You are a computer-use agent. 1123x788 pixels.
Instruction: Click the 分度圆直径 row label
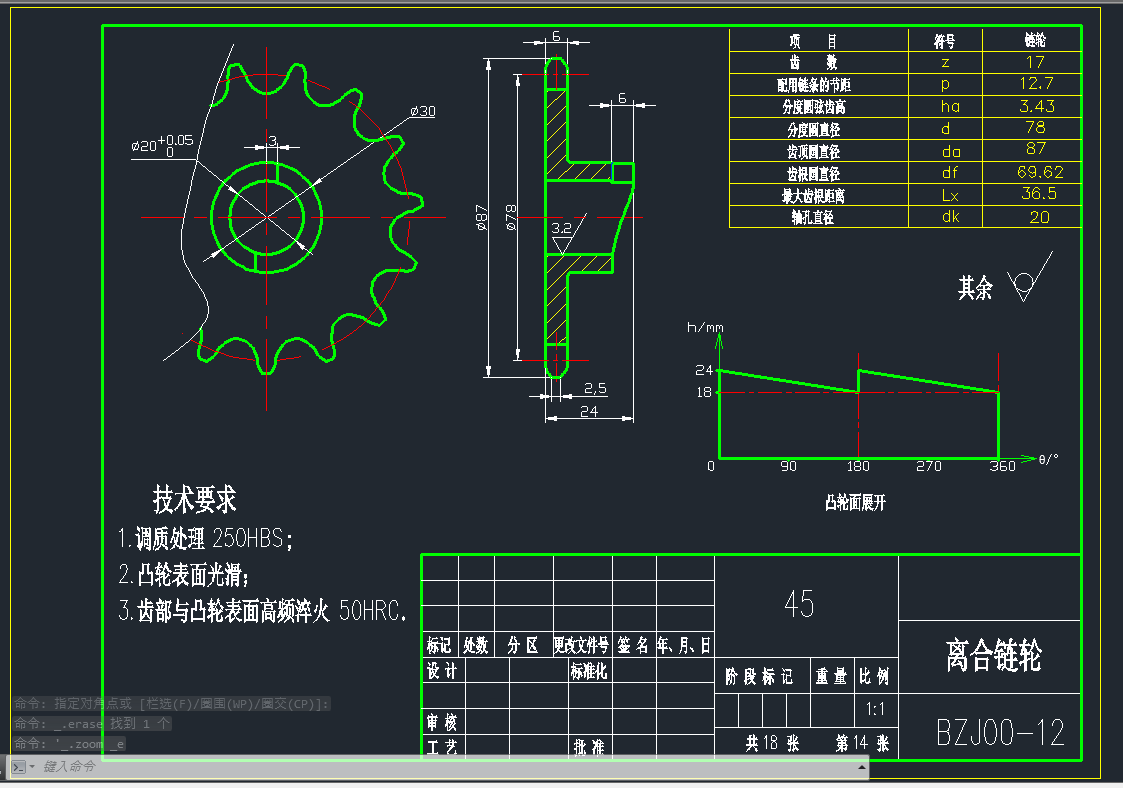(814, 130)
